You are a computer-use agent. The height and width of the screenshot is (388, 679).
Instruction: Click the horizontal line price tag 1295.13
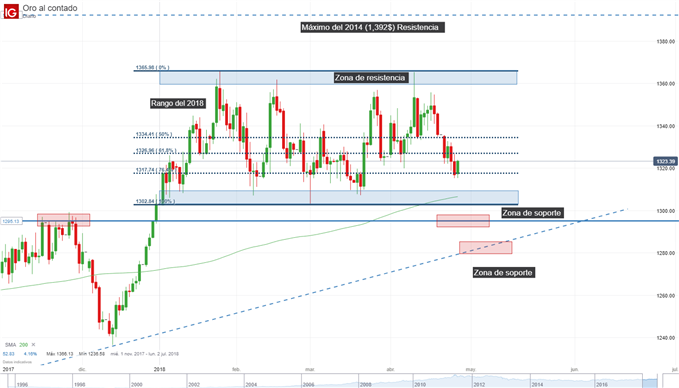tap(11, 221)
